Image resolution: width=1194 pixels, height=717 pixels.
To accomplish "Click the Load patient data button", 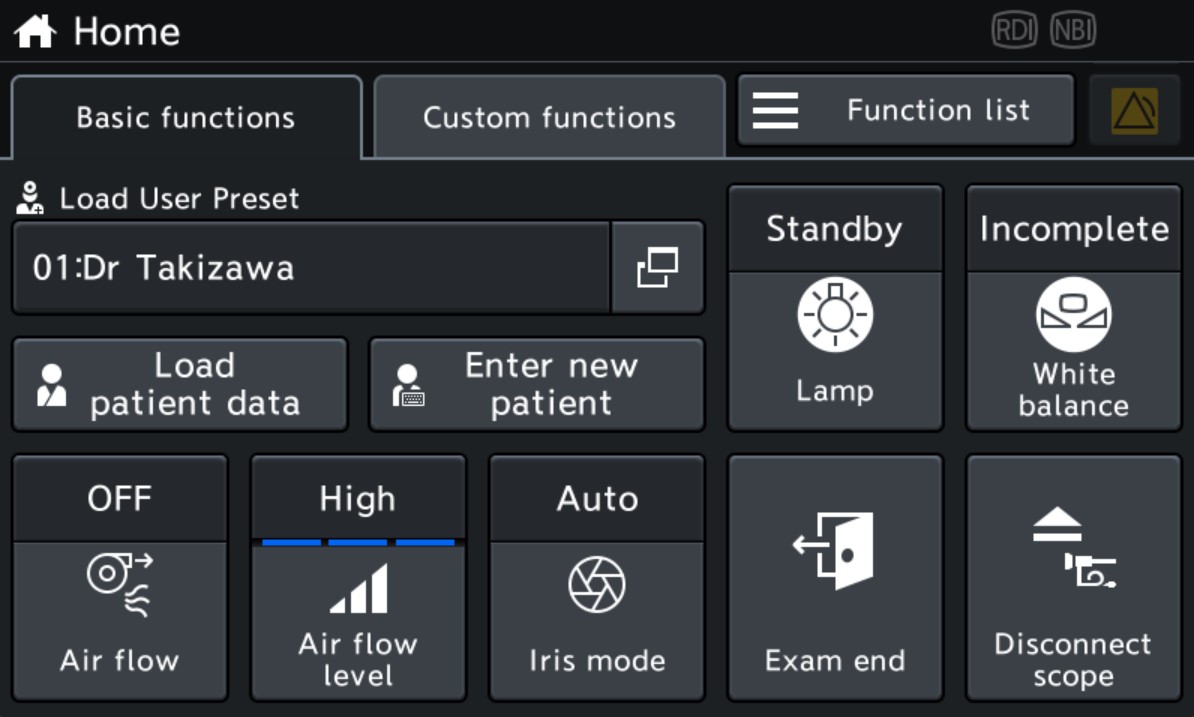I will [x=180, y=384].
